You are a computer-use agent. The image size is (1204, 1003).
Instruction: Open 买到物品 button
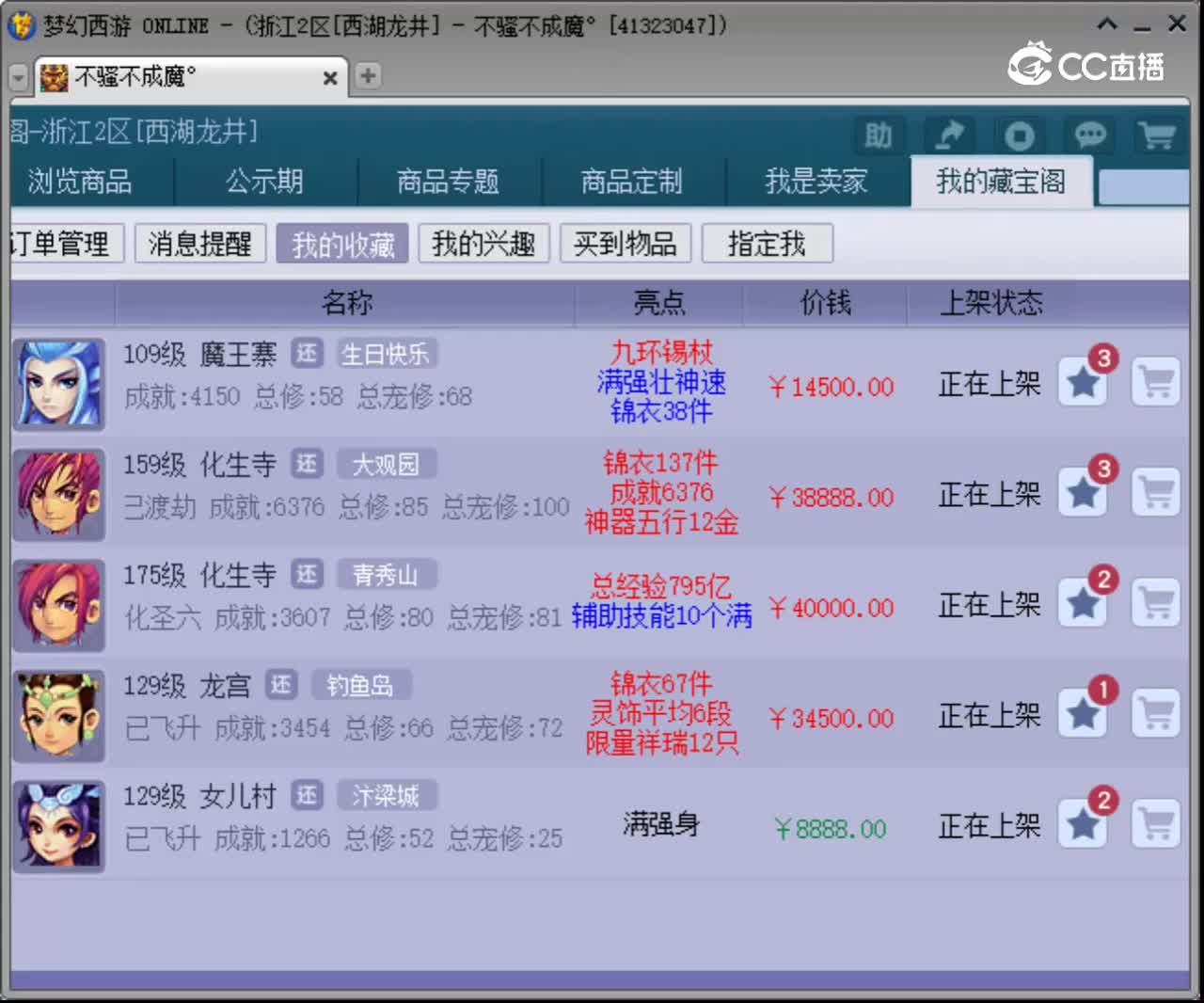[626, 244]
